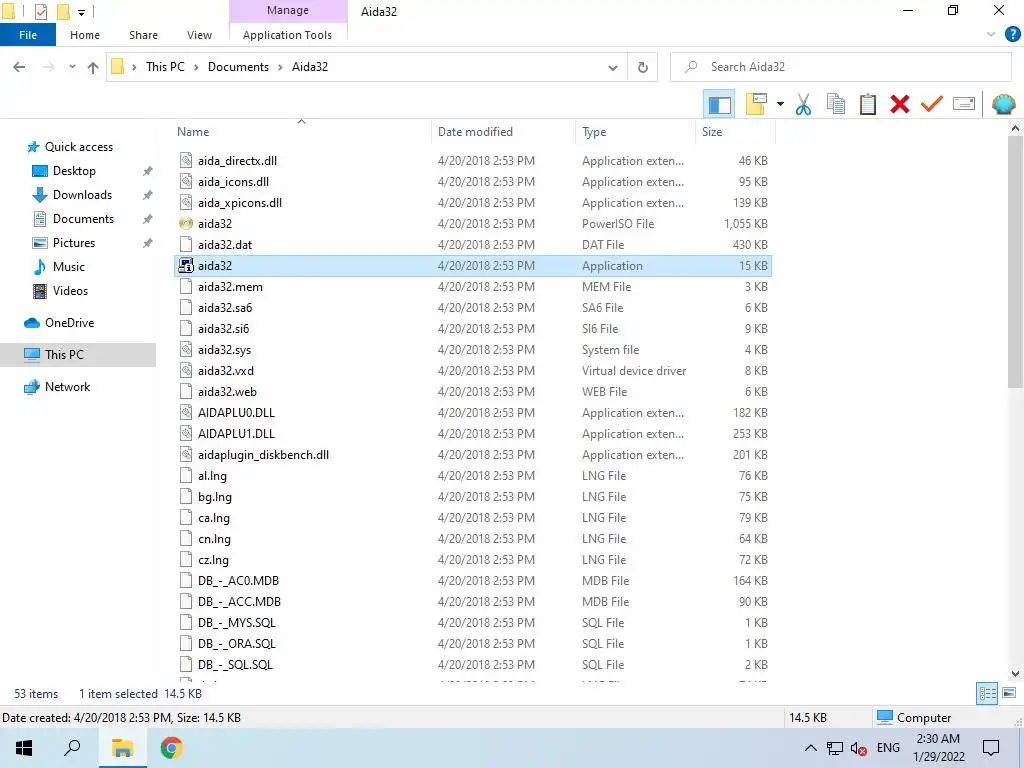Select AIDAPLU0.DLL file
The width and height of the screenshot is (1024, 768).
[236, 413]
